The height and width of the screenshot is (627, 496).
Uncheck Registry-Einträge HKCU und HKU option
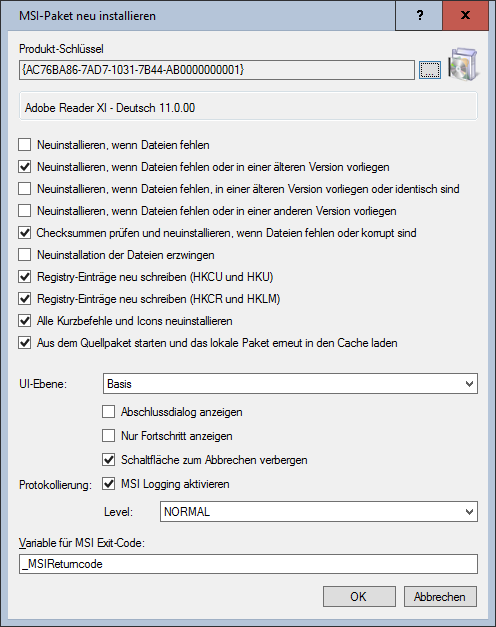coord(25,277)
